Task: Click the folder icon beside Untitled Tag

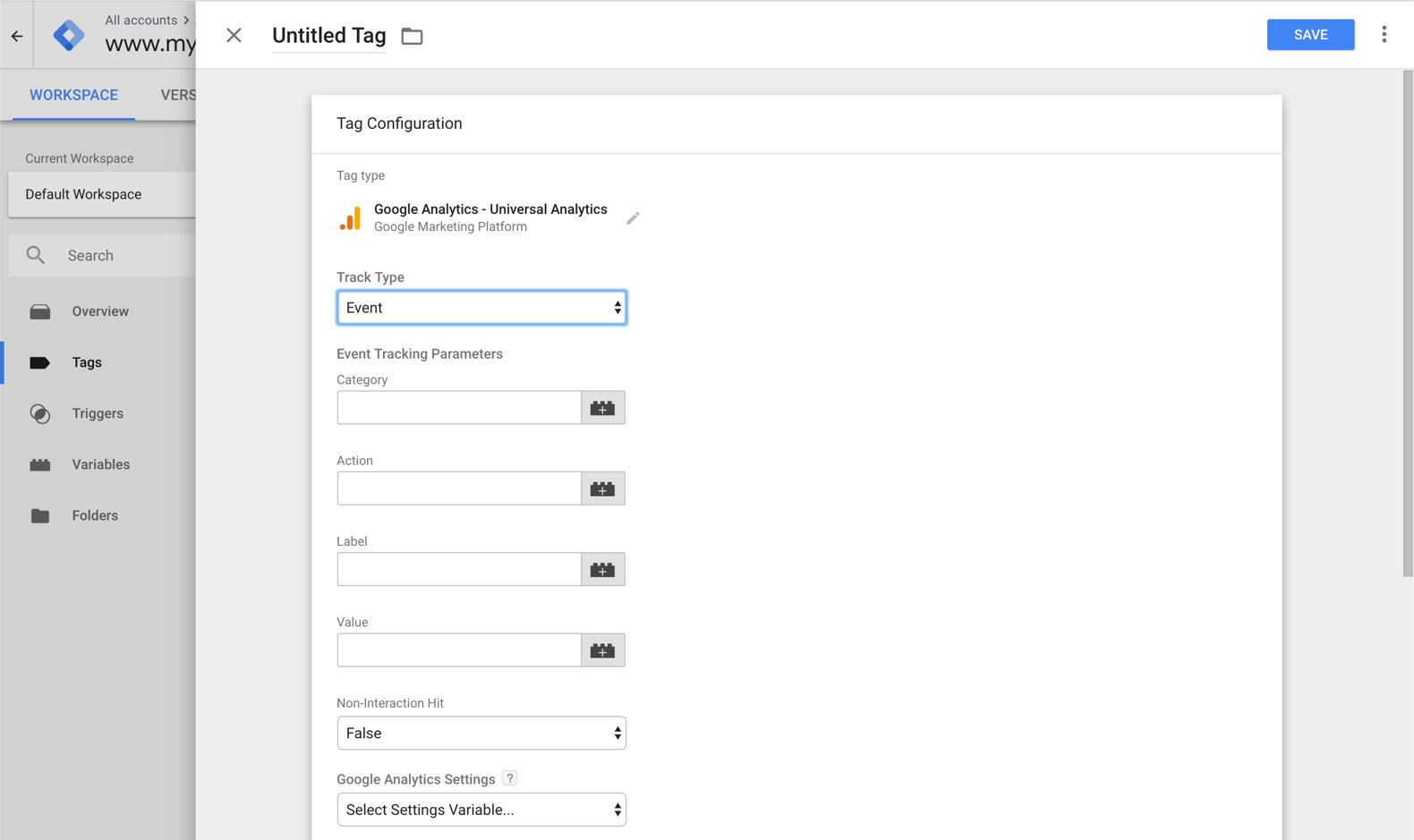Action: coord(412,36)
